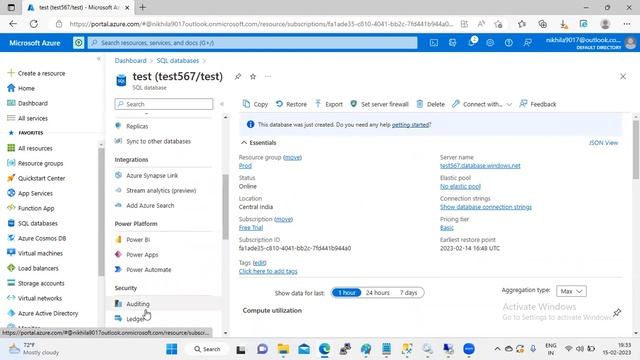This screenshot has width=640, height=360.
Task: Click the Azure global search box
Action: (x=253, y=42)
